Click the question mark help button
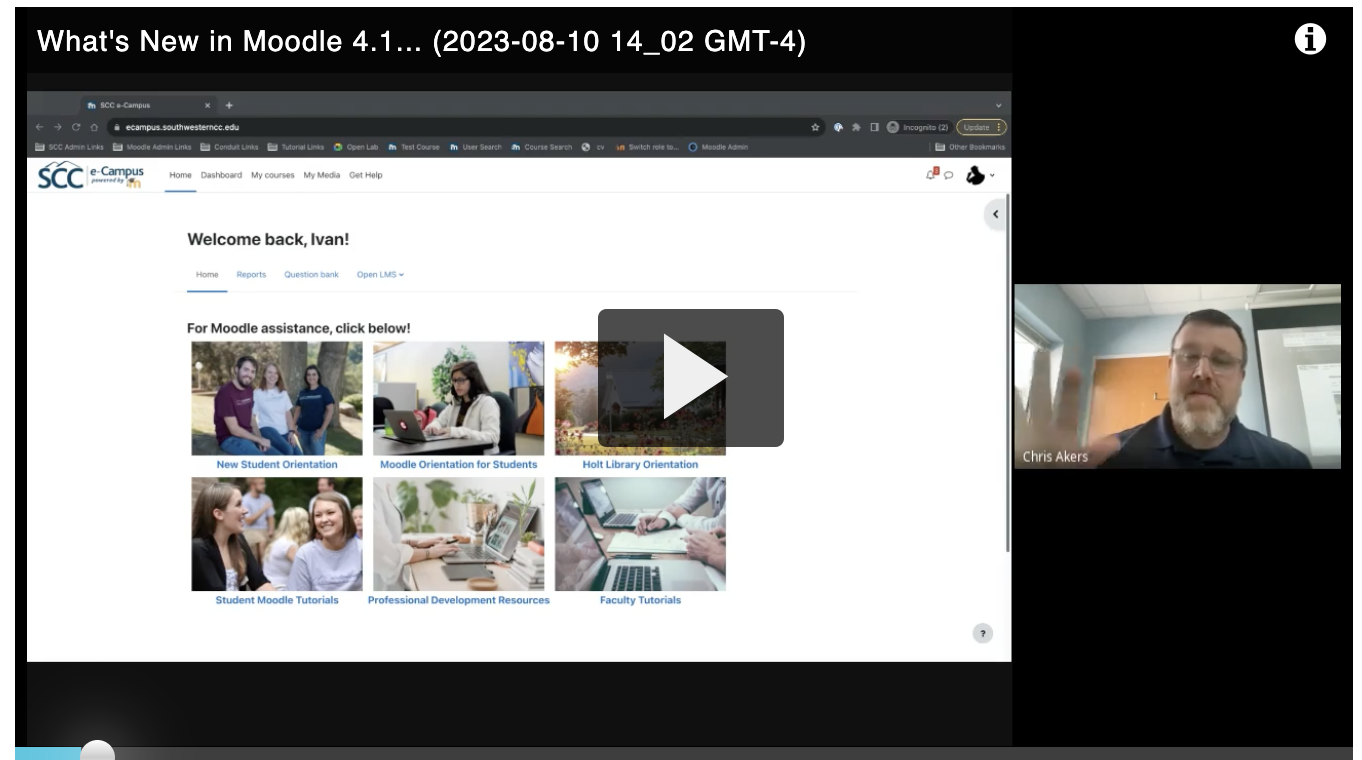Viewport: 1362px width, 760px height. pos(983,633)
